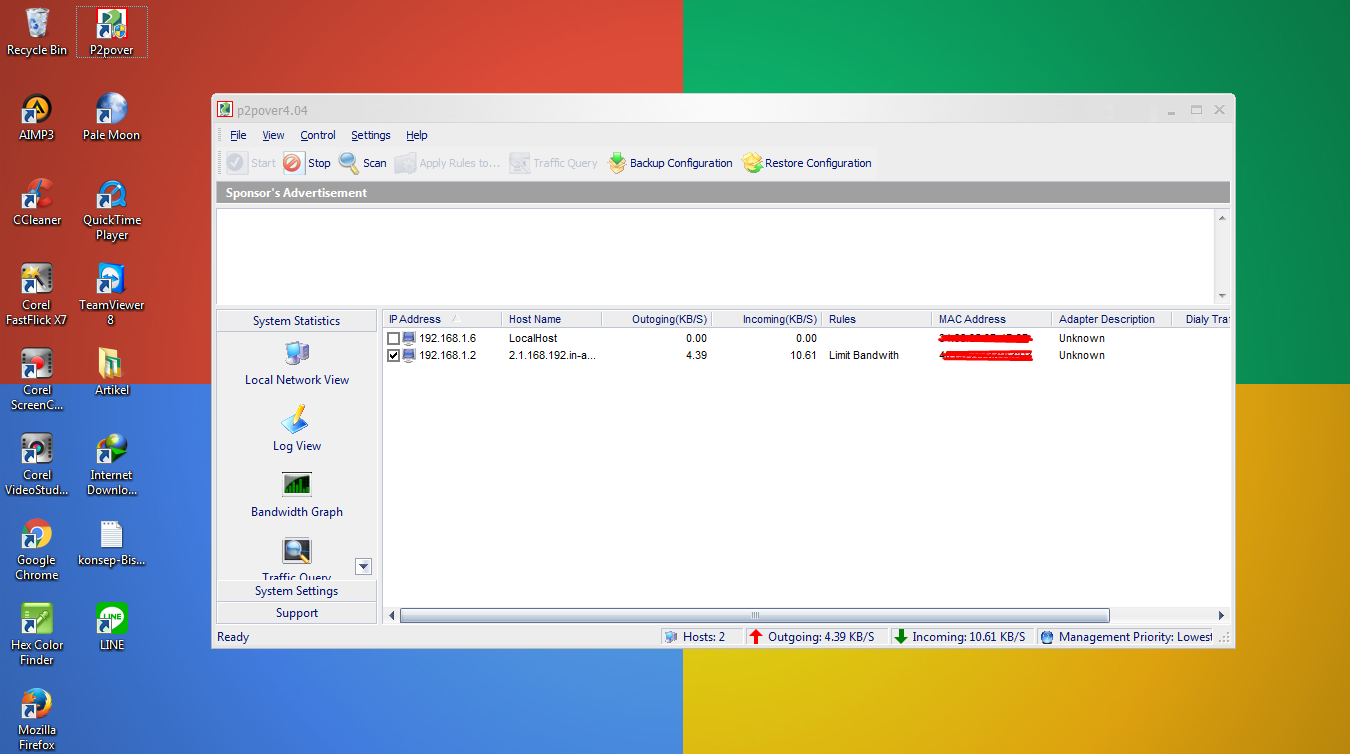This screenshot has height=754, width=1350.
Task: Open Bandwidth Graph in sidebar
Action: (x=297, y=495)
